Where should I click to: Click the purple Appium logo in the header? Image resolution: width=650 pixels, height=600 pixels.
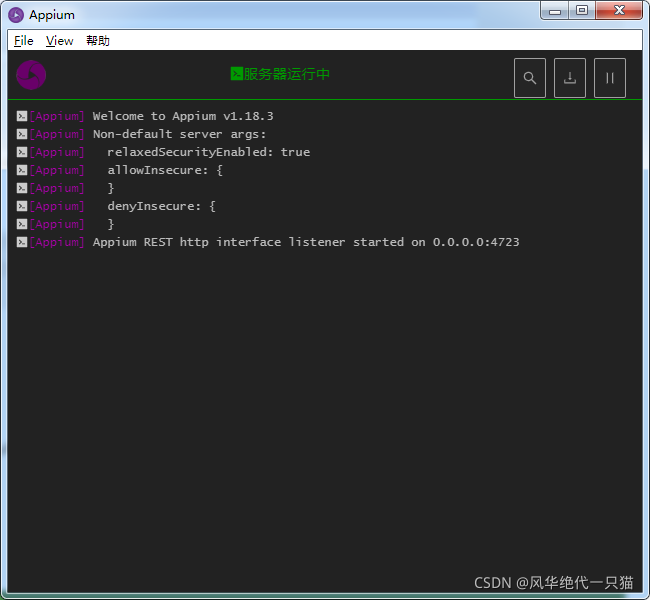(x=31, y=75)
